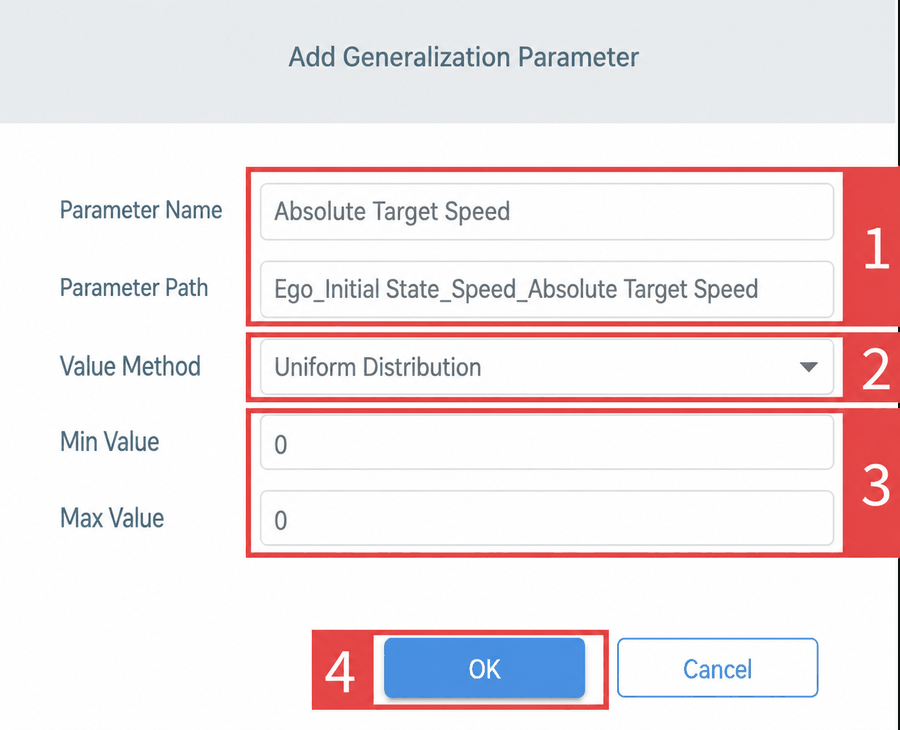Image resolution: width=900 pixels, height=730 pixels.
Task: Open the Uniform Distribution combo box
Action: click(x=546, y=367)
